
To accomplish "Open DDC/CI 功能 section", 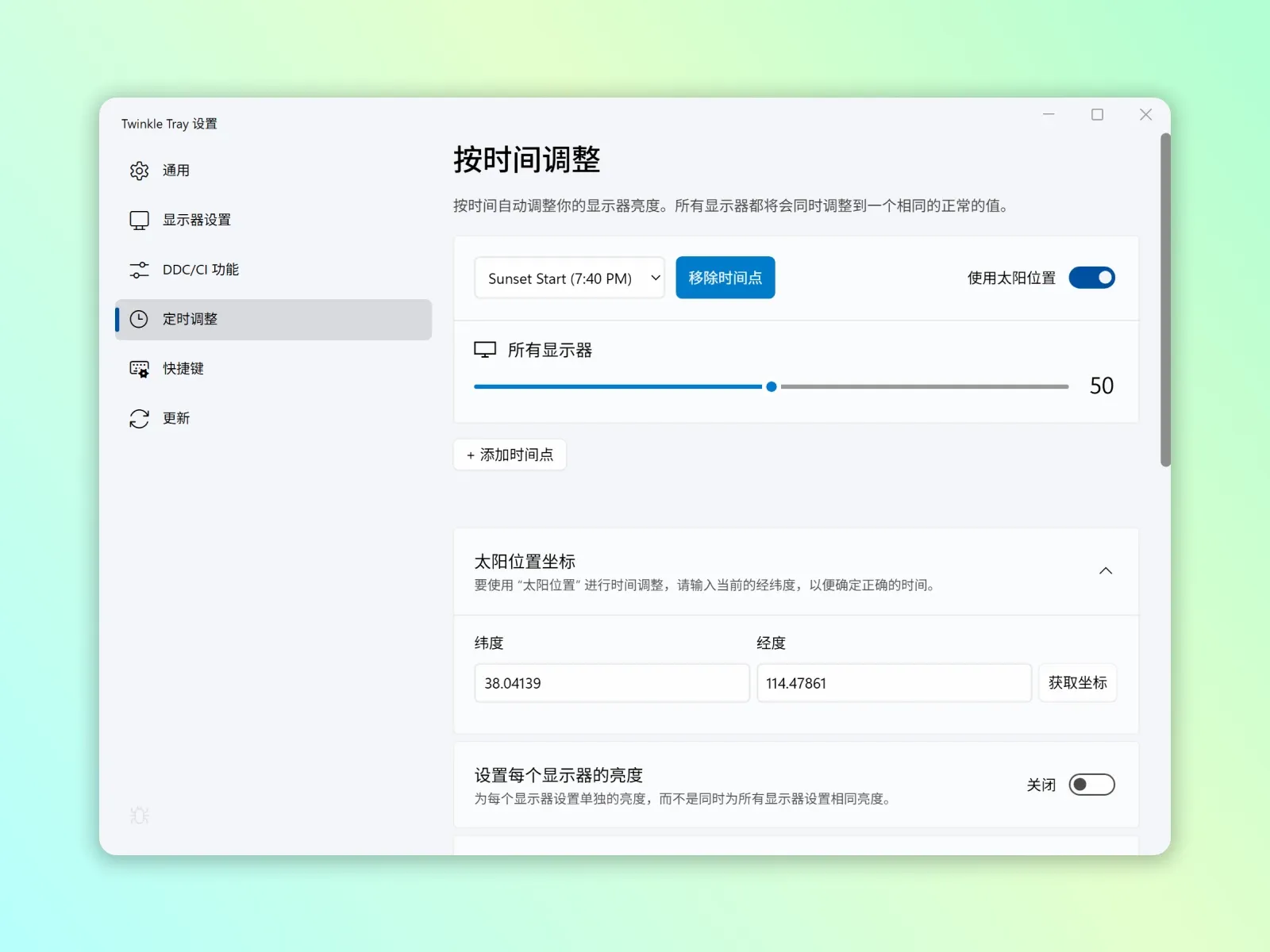I will pyautogui.click(x=273, y=270).
